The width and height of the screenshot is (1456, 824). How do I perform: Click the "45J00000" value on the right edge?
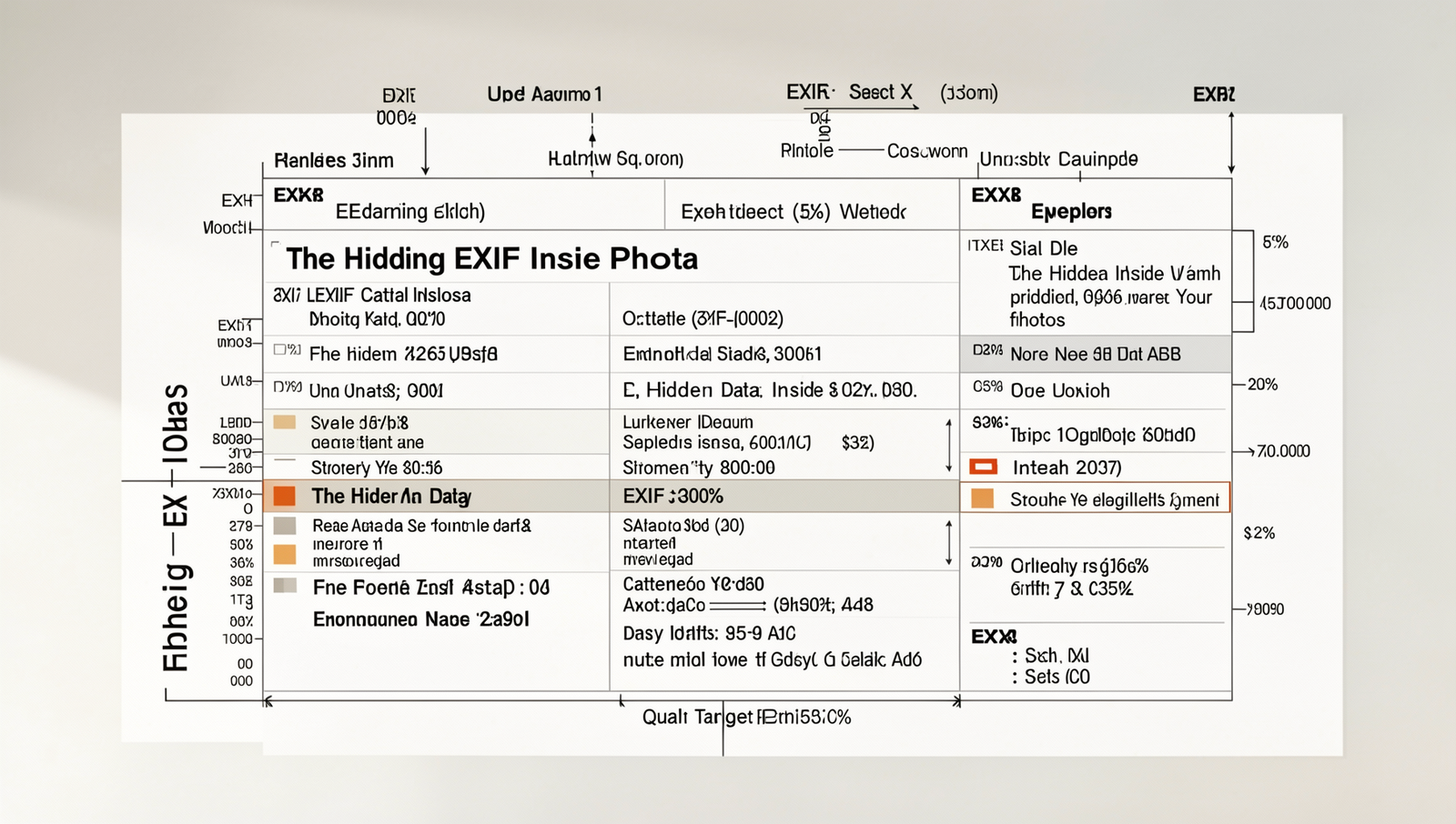pyautogui.click(x=1295, y=304)
